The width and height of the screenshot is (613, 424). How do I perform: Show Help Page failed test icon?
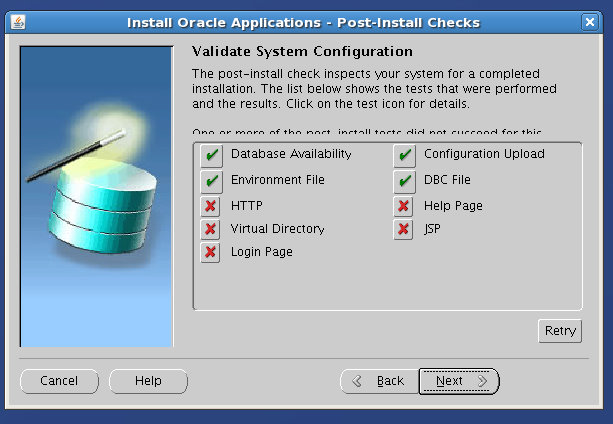(404, 206)
